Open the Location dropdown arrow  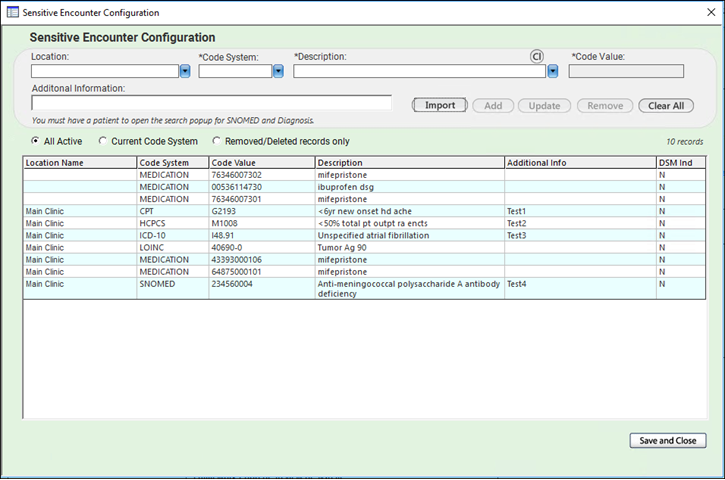[x=185, y=71]
